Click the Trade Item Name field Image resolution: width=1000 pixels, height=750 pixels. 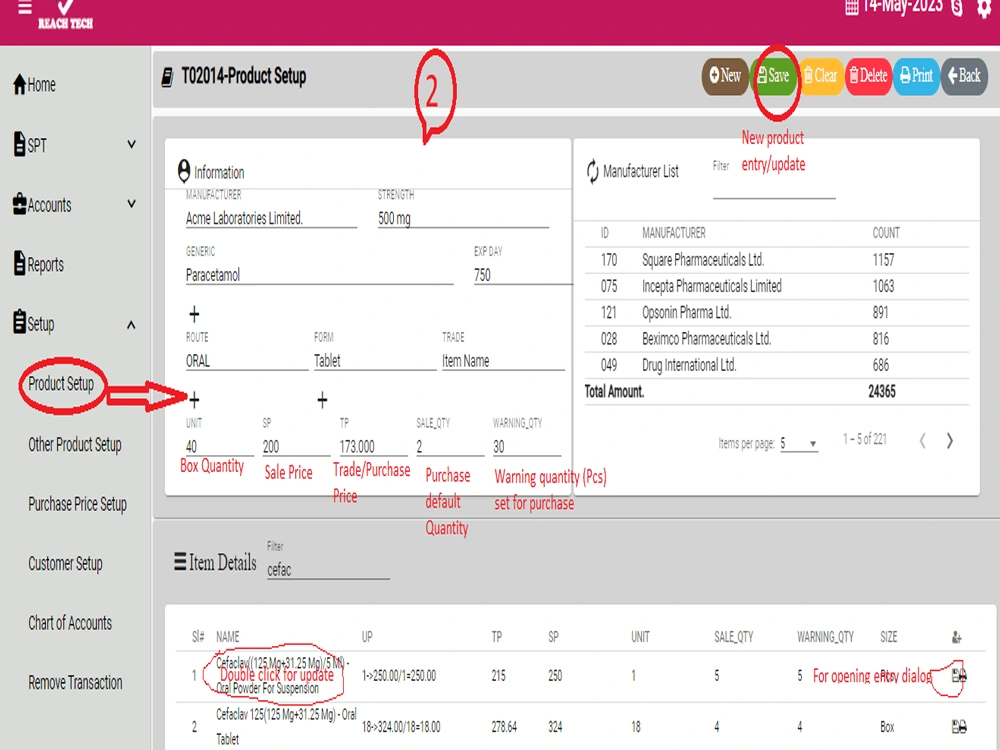coord(503,361)
